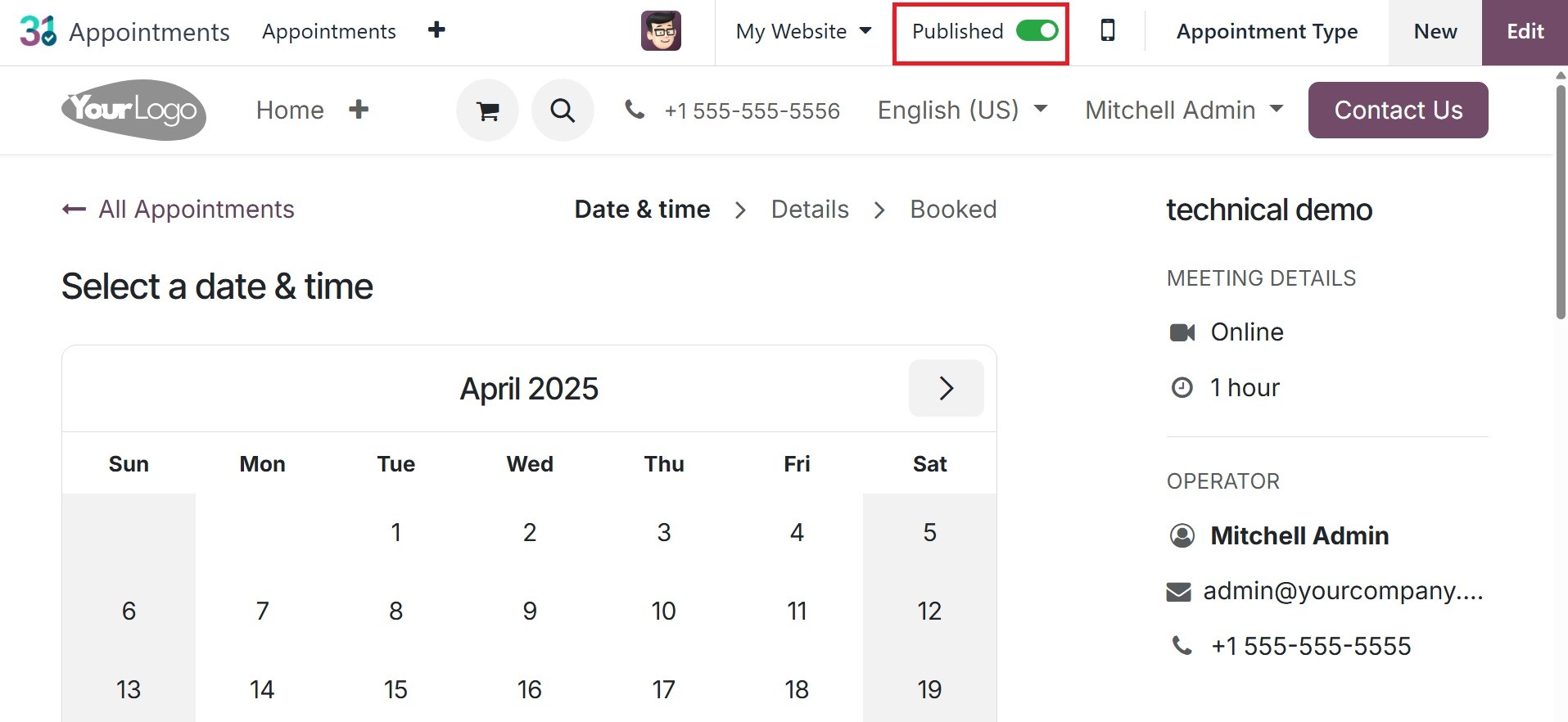Toggle the Published switch off
1568x722 pixels.
click(x=1037, y=31)
